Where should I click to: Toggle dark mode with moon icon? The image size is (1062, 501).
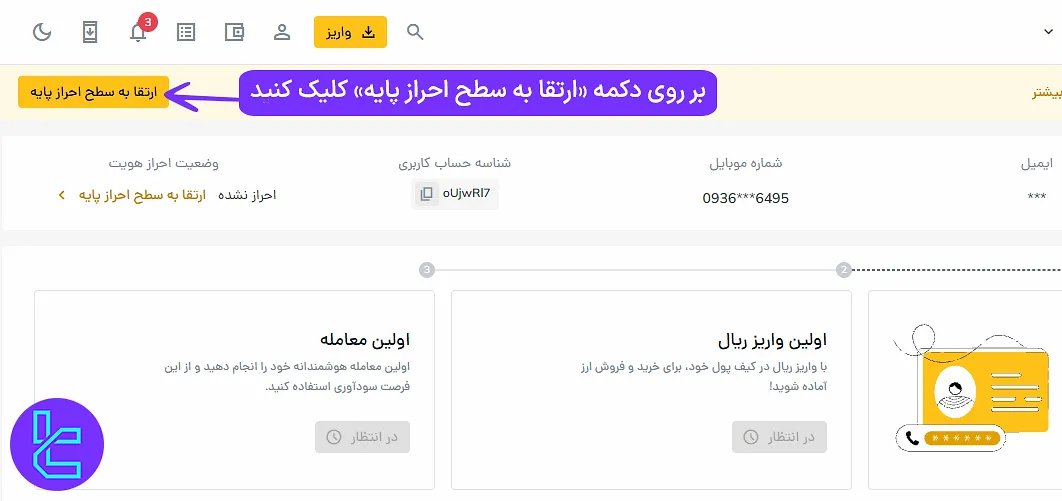click(x=42, y=32)
